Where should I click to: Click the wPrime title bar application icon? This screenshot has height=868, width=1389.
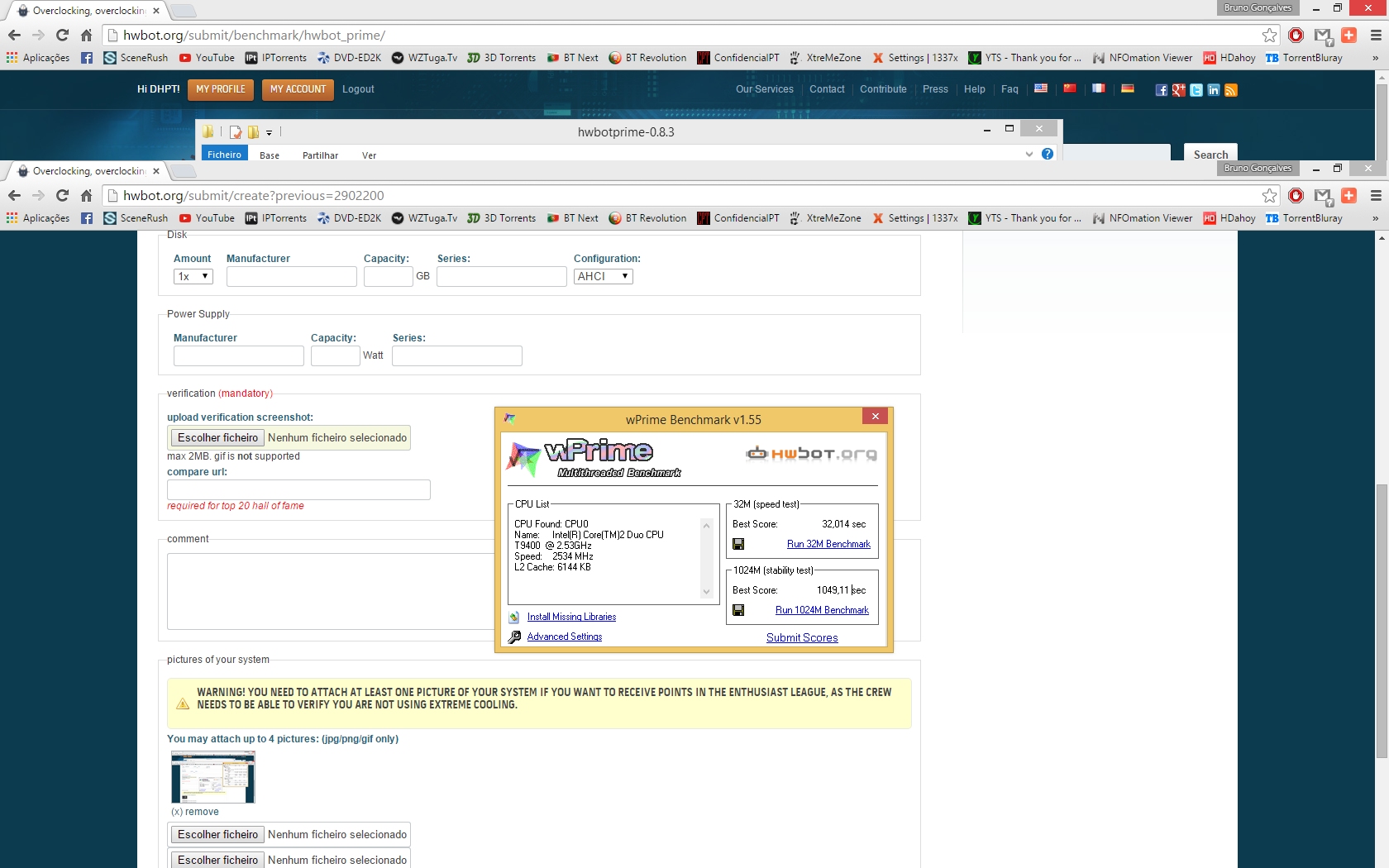pyautogui.click(x=509, y=419)
